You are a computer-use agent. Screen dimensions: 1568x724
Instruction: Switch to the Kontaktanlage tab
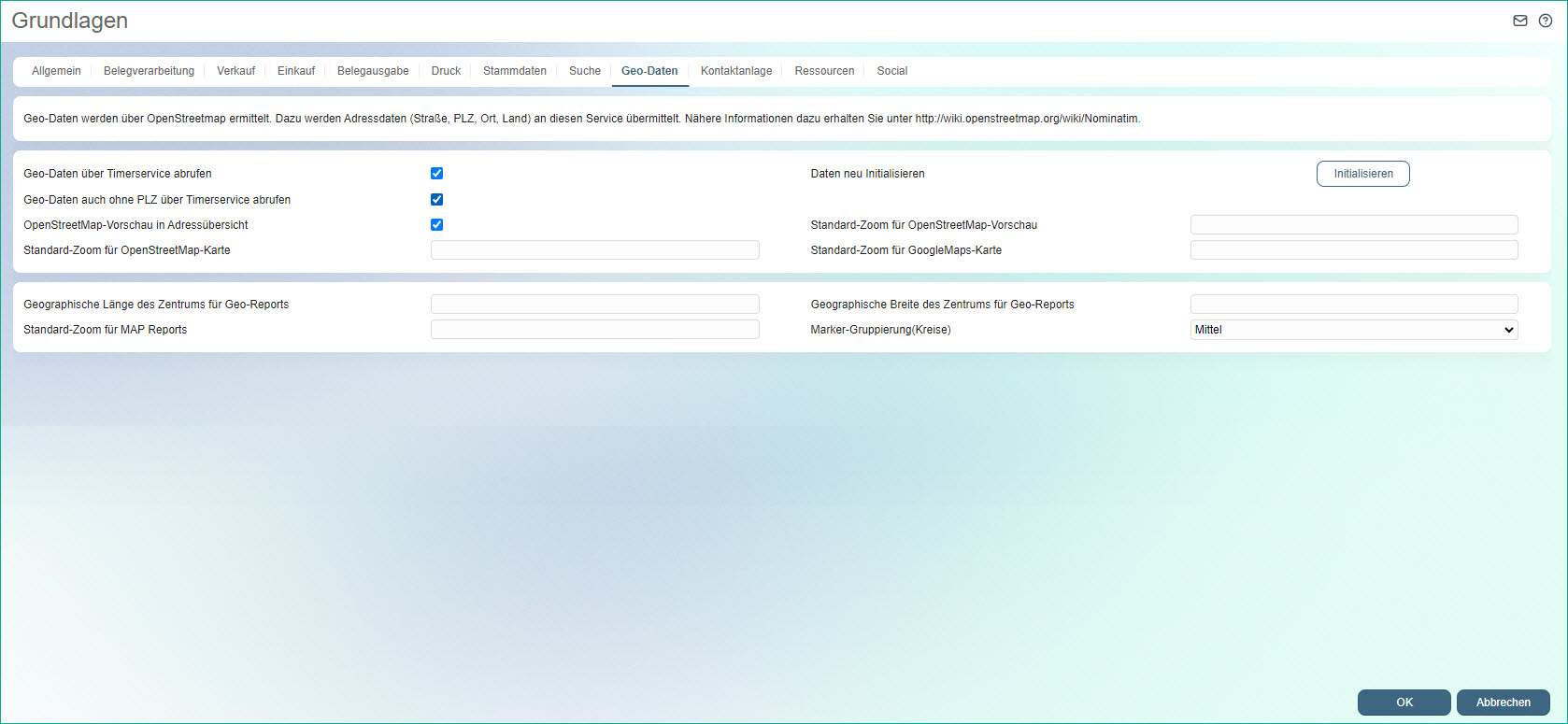[736, 71]
